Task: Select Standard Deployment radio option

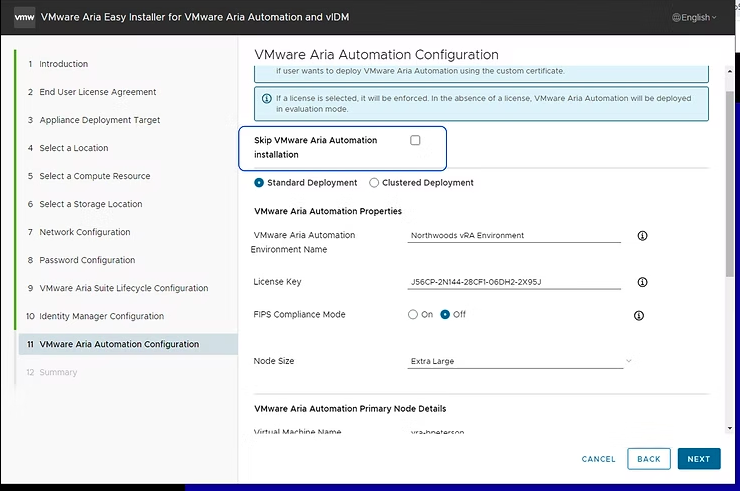Action: (x=260, y=183)
